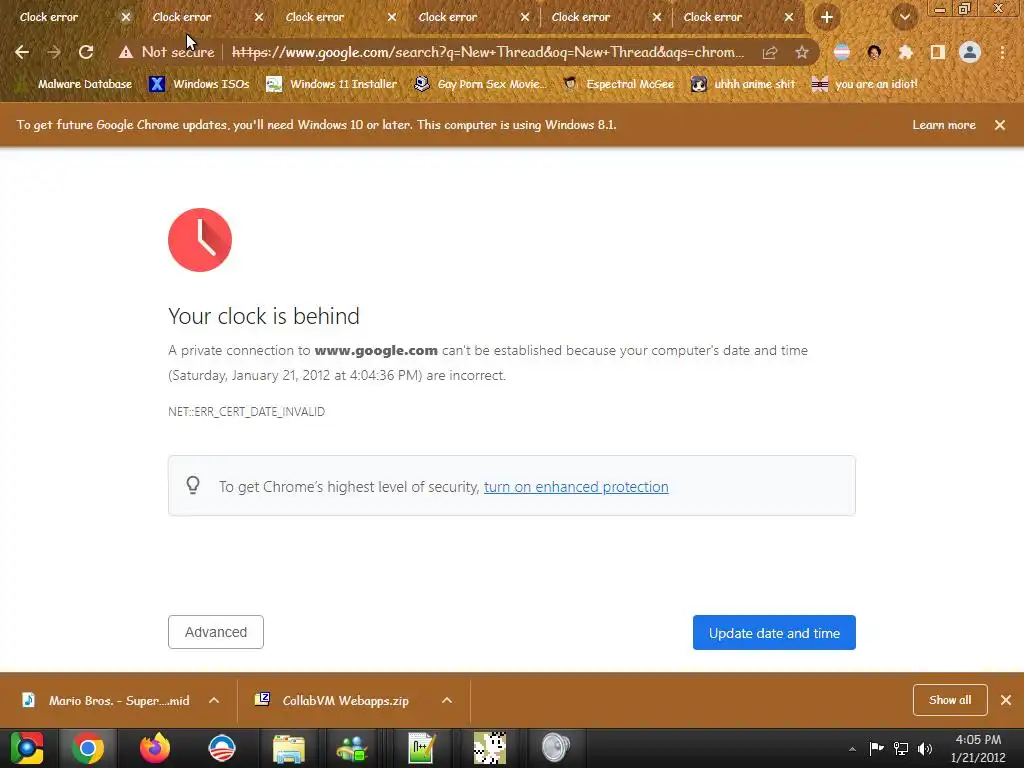The width and height of the screenshot is (1024, 768).
Task: Open File Explorer from taskbar
Action: pos(289,748)
